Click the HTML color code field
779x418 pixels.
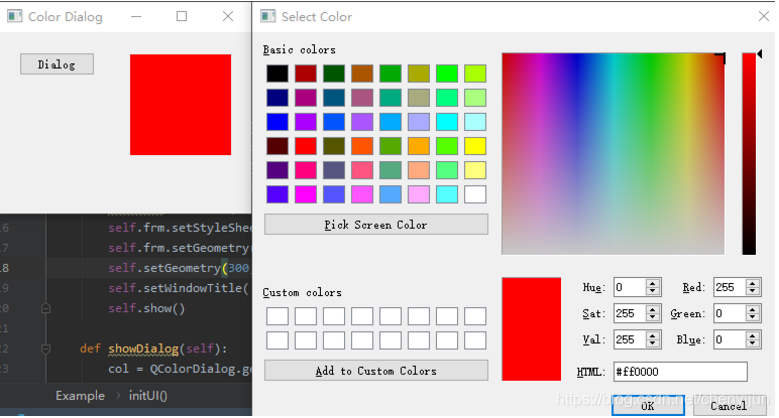point(680,372)
